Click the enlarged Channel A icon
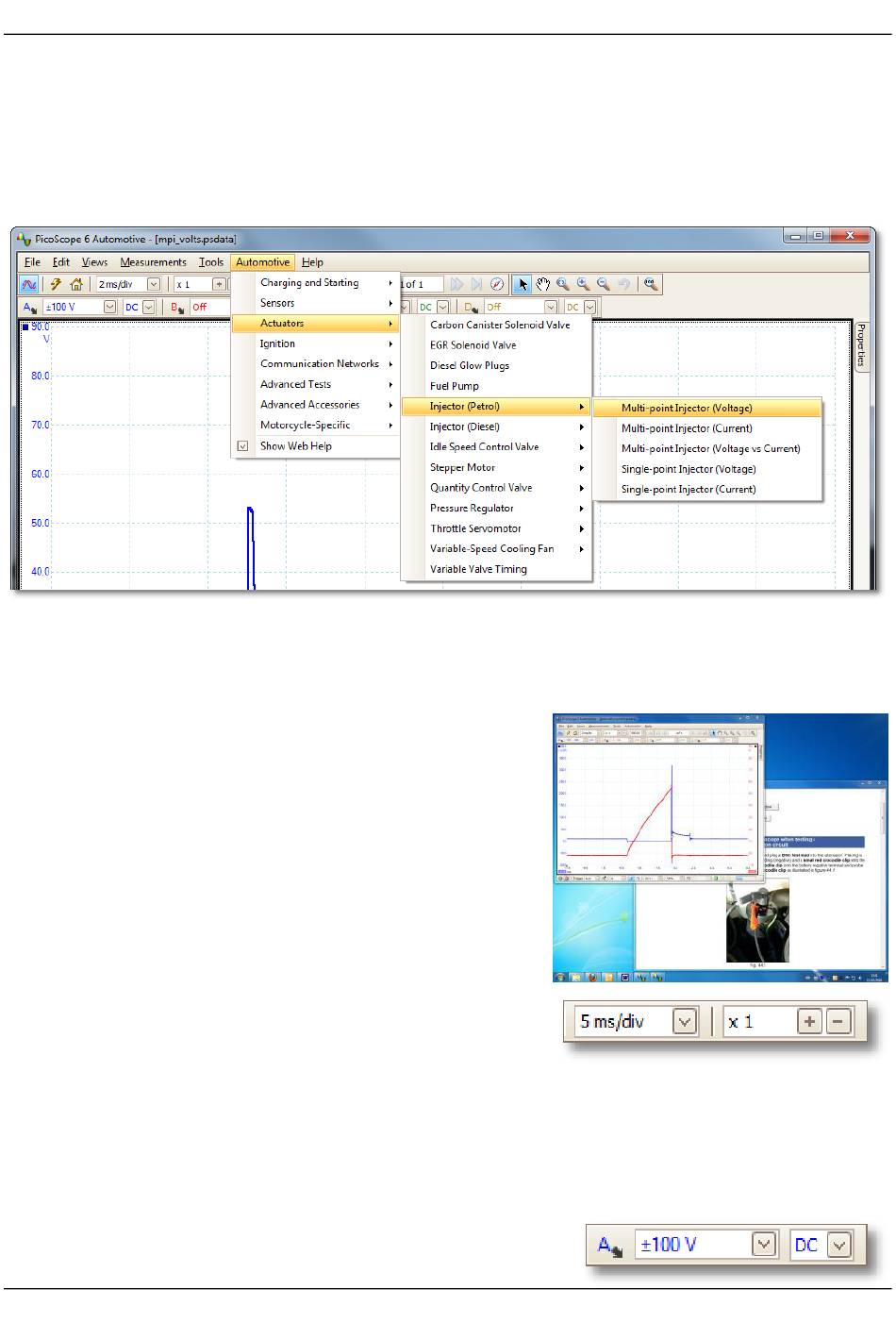 610,1246
